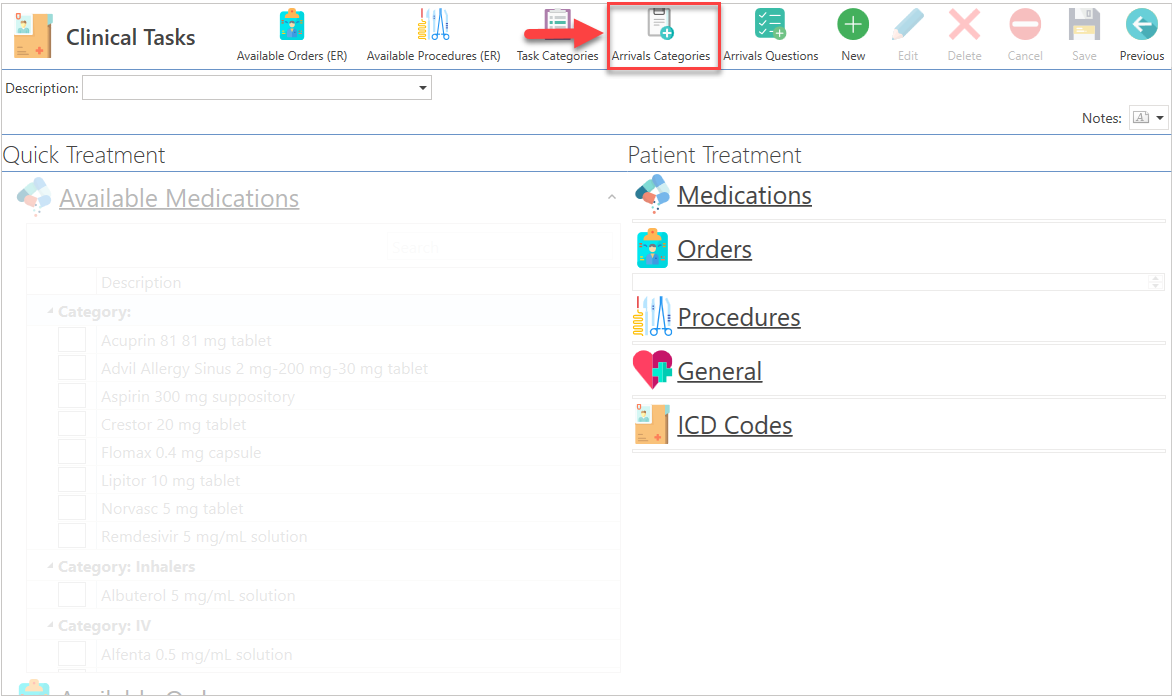The height and width of the screenshot is (700, 1175).
Task: Tick checkbox for Remdesivir 5 mg/mL solution
Action: [x=72, y=536]
